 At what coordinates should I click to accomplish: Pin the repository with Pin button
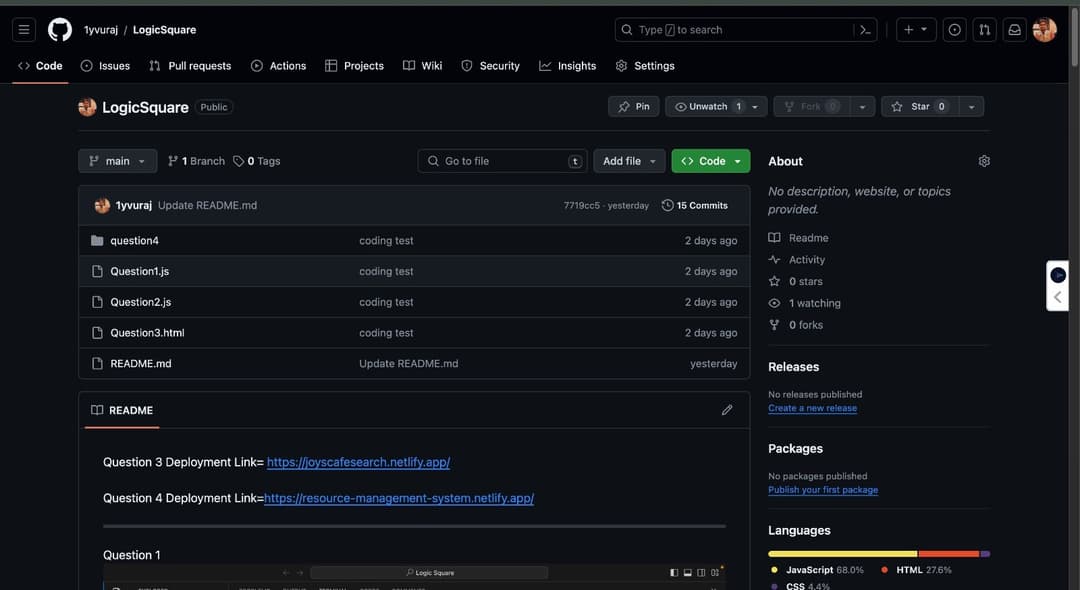(x=634, y=107)
